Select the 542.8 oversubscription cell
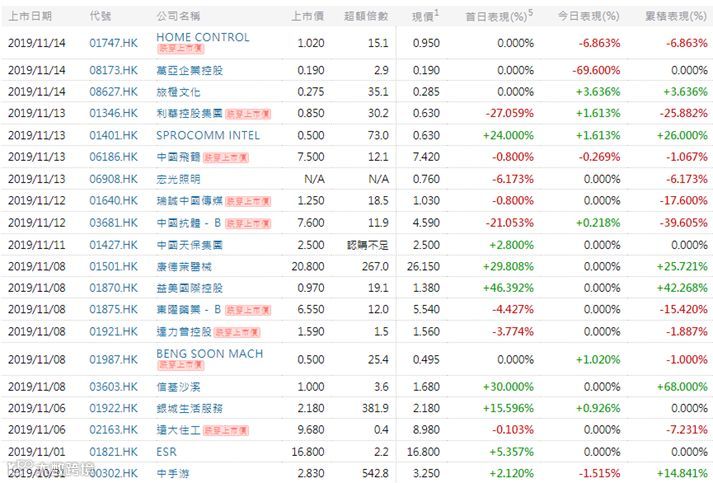This screenshot has height=483, width=713. pyautogui.click(x=375, y=473)
